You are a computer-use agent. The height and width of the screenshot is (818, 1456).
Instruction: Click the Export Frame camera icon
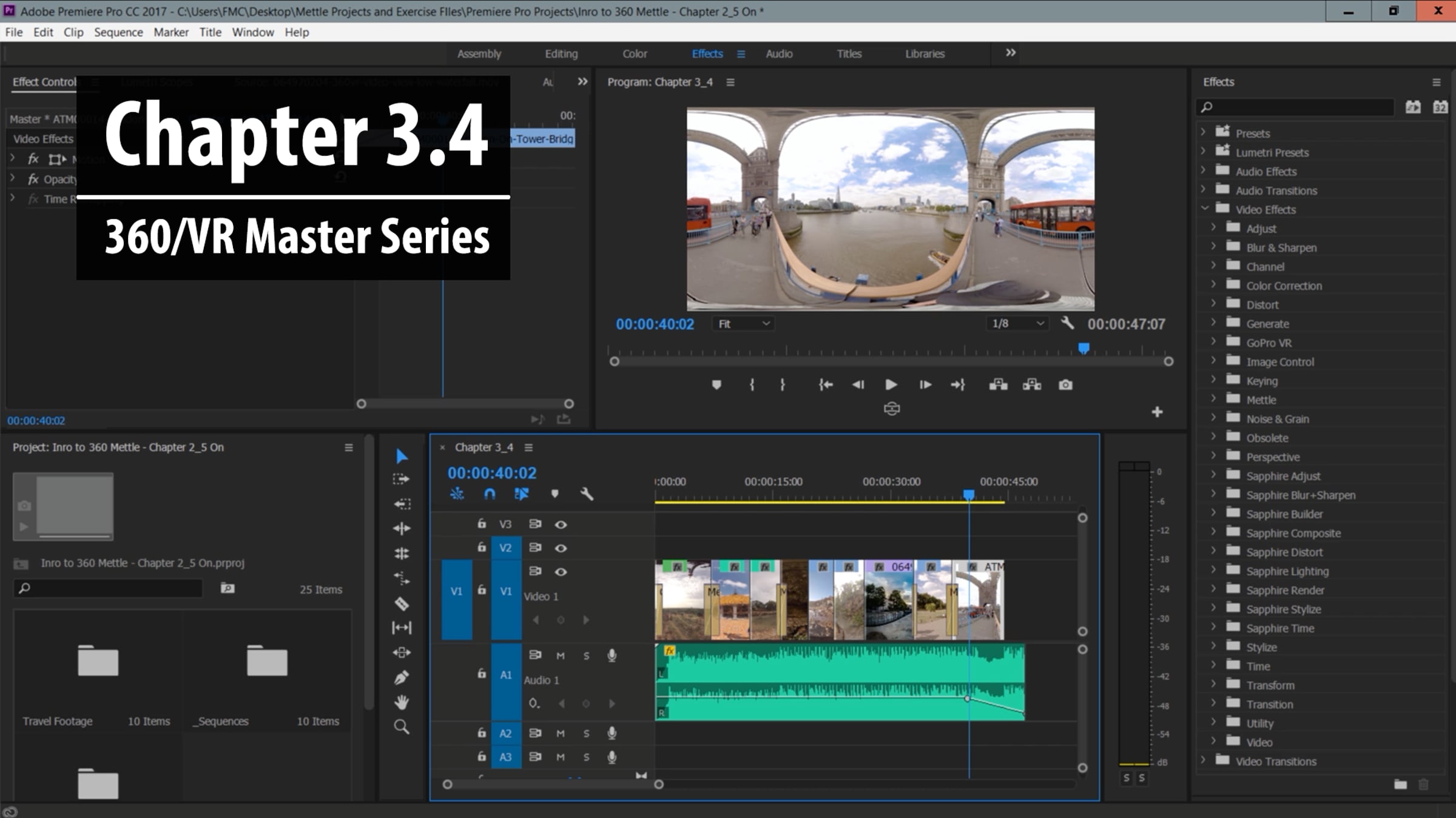click(1065, 384)
